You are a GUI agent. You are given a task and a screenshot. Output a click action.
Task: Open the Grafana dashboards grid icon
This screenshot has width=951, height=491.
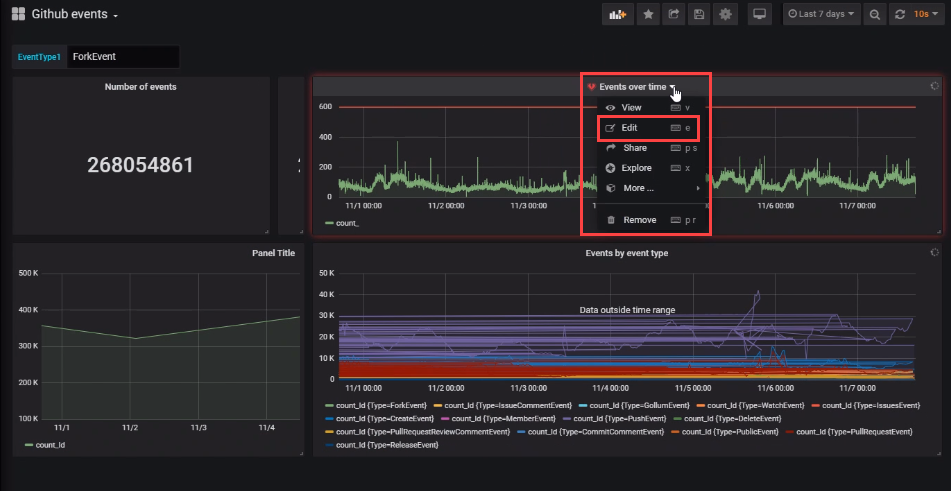[18, 15]
